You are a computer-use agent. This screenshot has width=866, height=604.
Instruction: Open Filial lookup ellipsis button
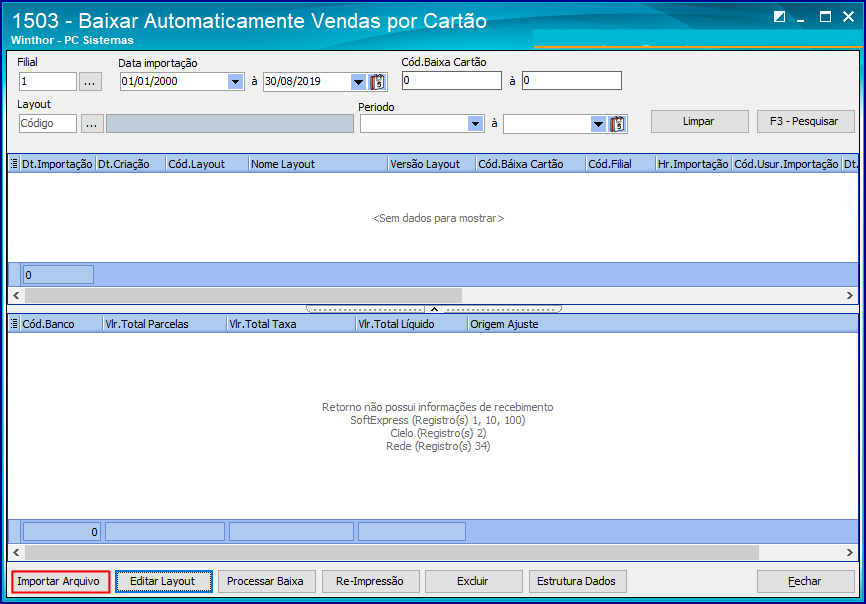click(90, 82)
